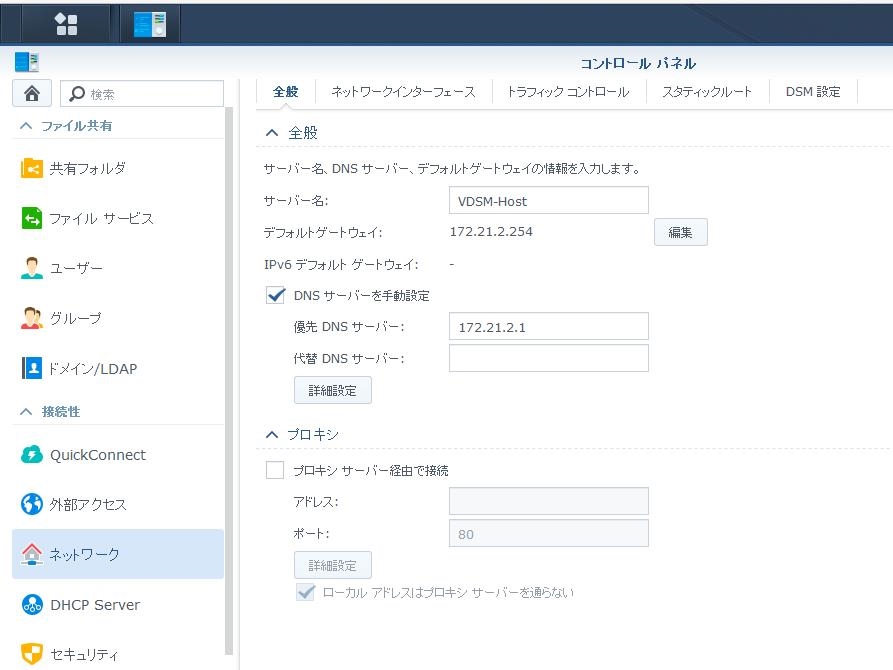The width and height of the screenshot is (893, 670).
Task: Open the セキュリティ shield icon
Action: coord(32,653)
